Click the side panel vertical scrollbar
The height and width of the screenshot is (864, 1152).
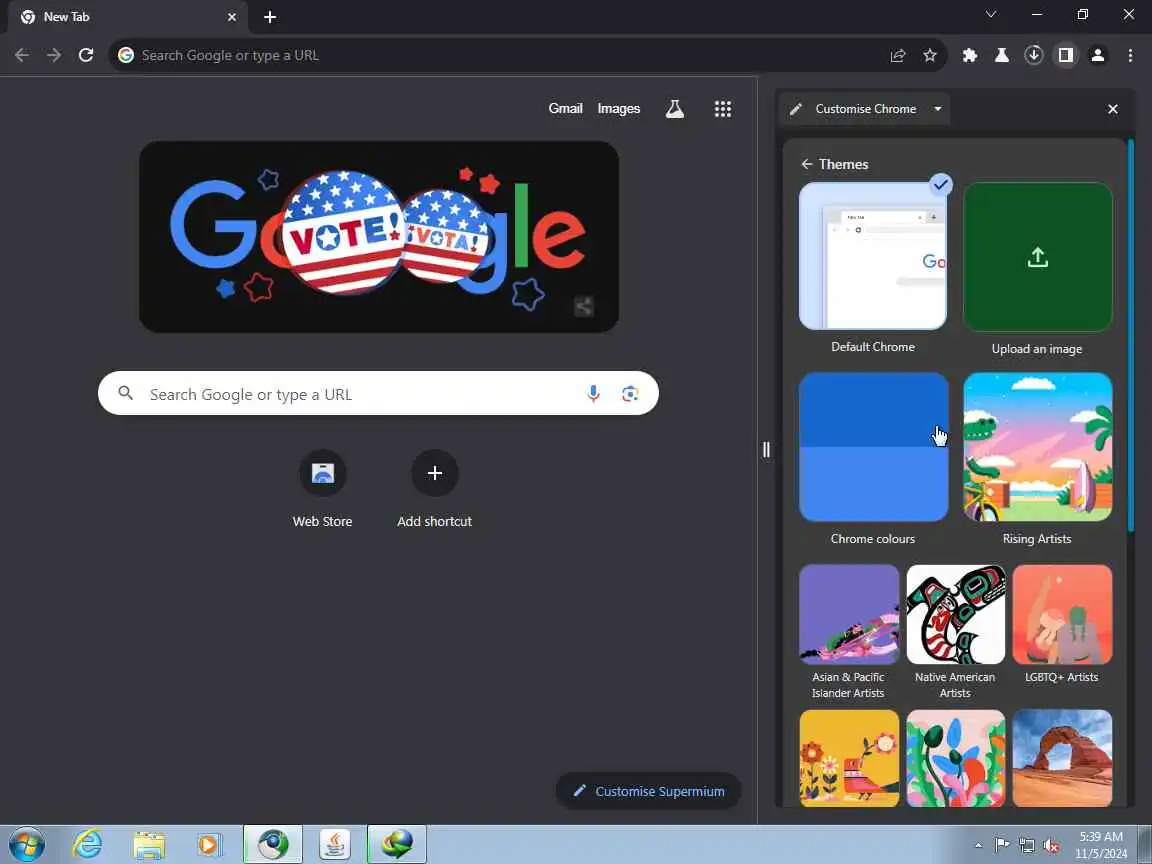tap(1131, 334)
